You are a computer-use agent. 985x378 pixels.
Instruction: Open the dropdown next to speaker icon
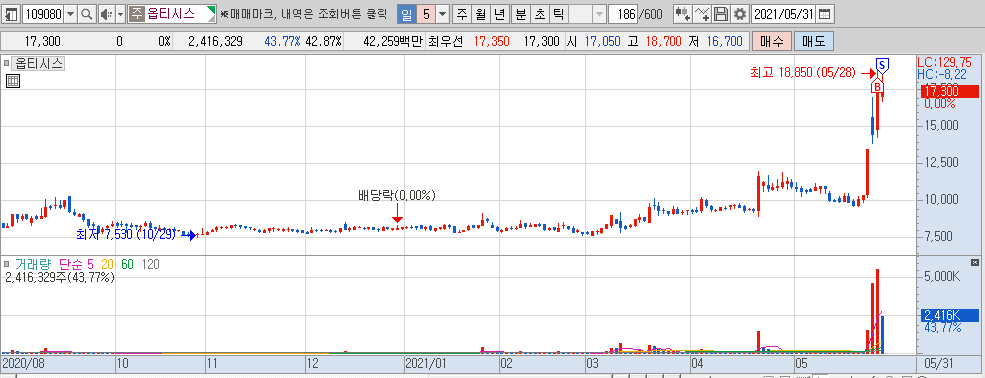121,14
